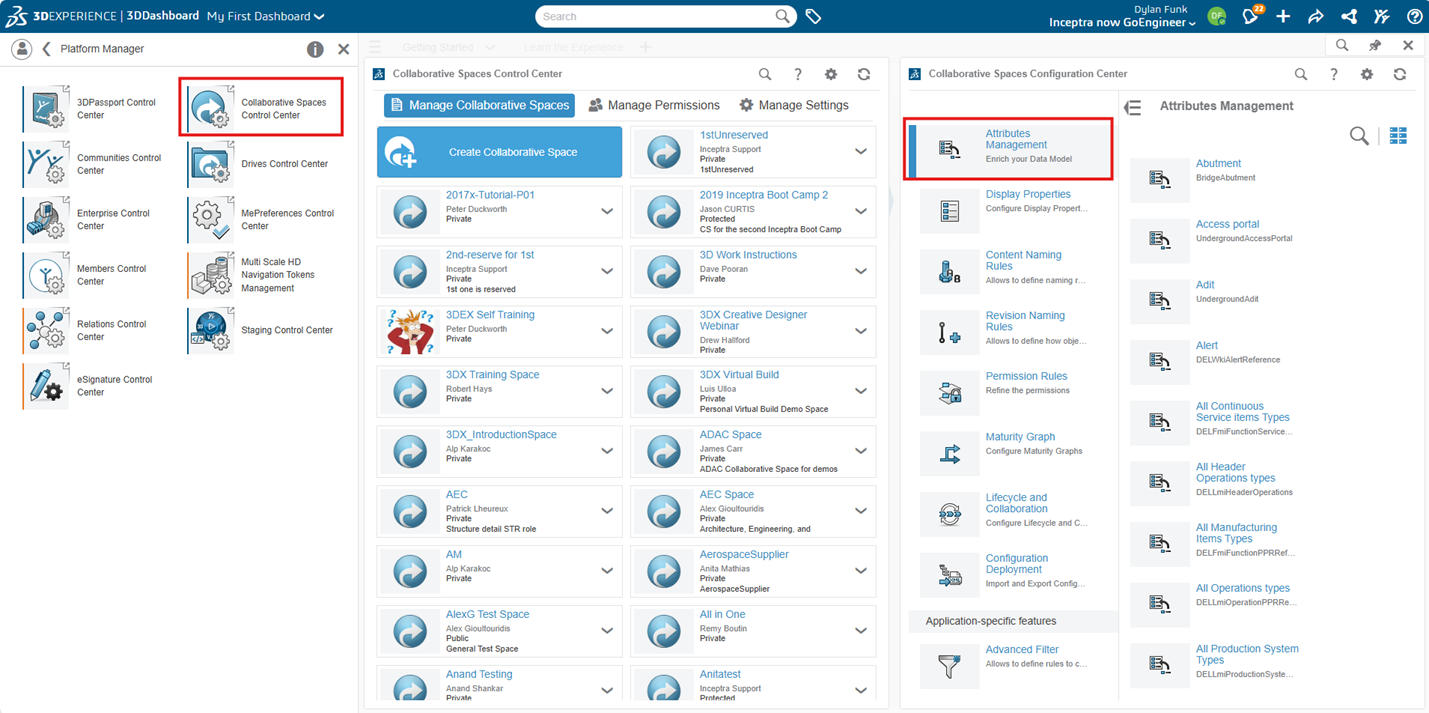Image resolution: width=1429 pixels, height=713 pixels.
Task: Open Relations Control Center icon
Action: [x=46, y=330]
